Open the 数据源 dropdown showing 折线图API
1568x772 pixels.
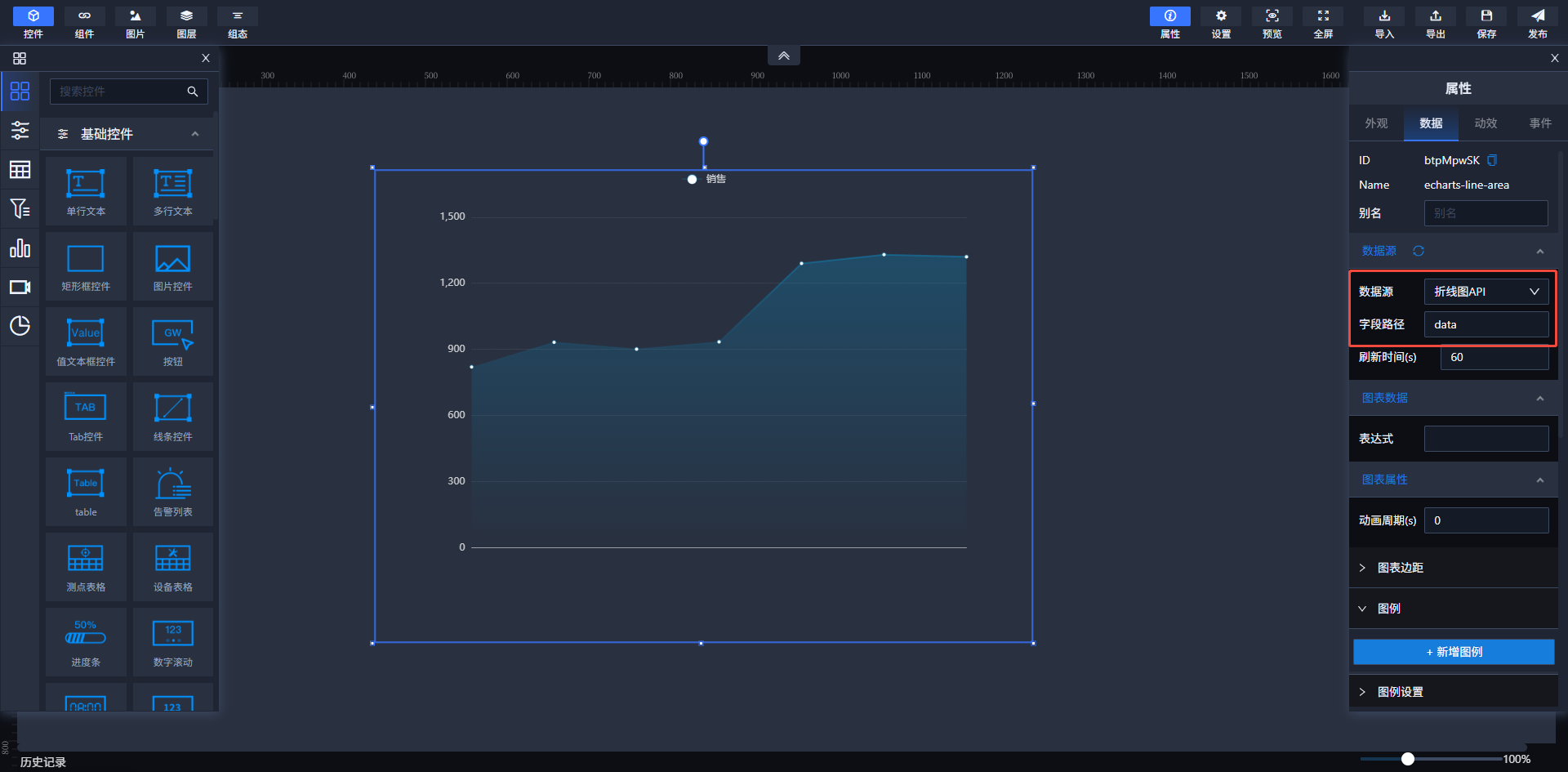click(1486, 292)
